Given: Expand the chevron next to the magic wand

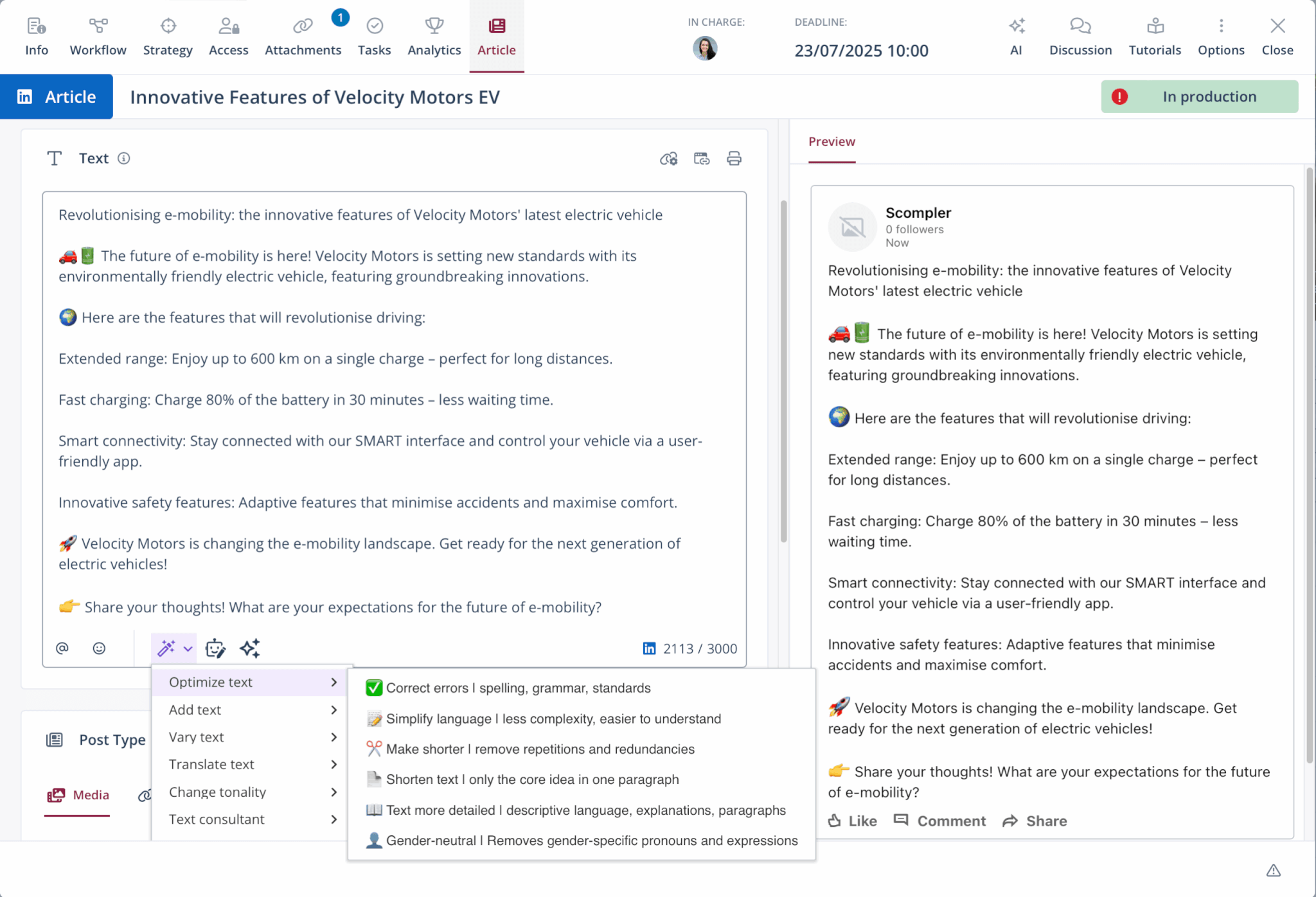Looking at the screenshot, I should coord(188,648).
